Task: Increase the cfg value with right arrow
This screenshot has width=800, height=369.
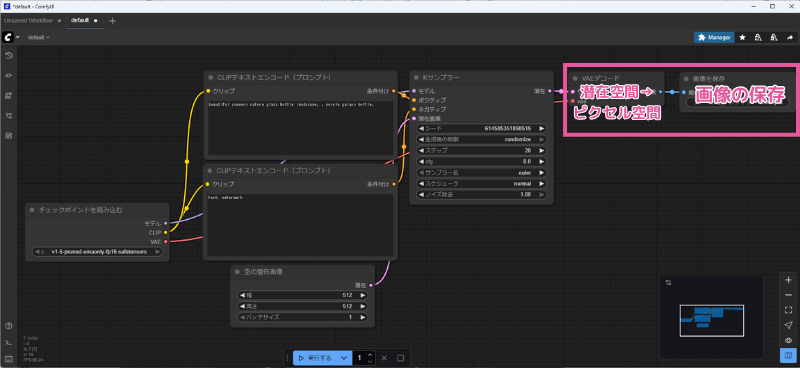Action: 542,161
